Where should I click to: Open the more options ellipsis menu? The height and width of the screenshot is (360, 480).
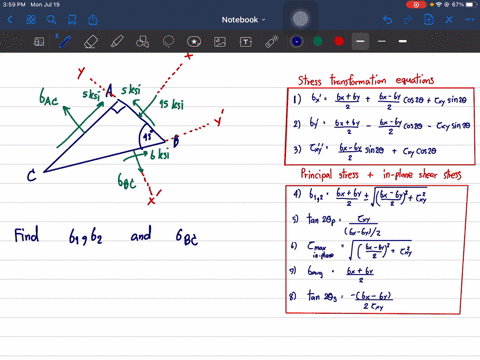click(x=470, y=20)
